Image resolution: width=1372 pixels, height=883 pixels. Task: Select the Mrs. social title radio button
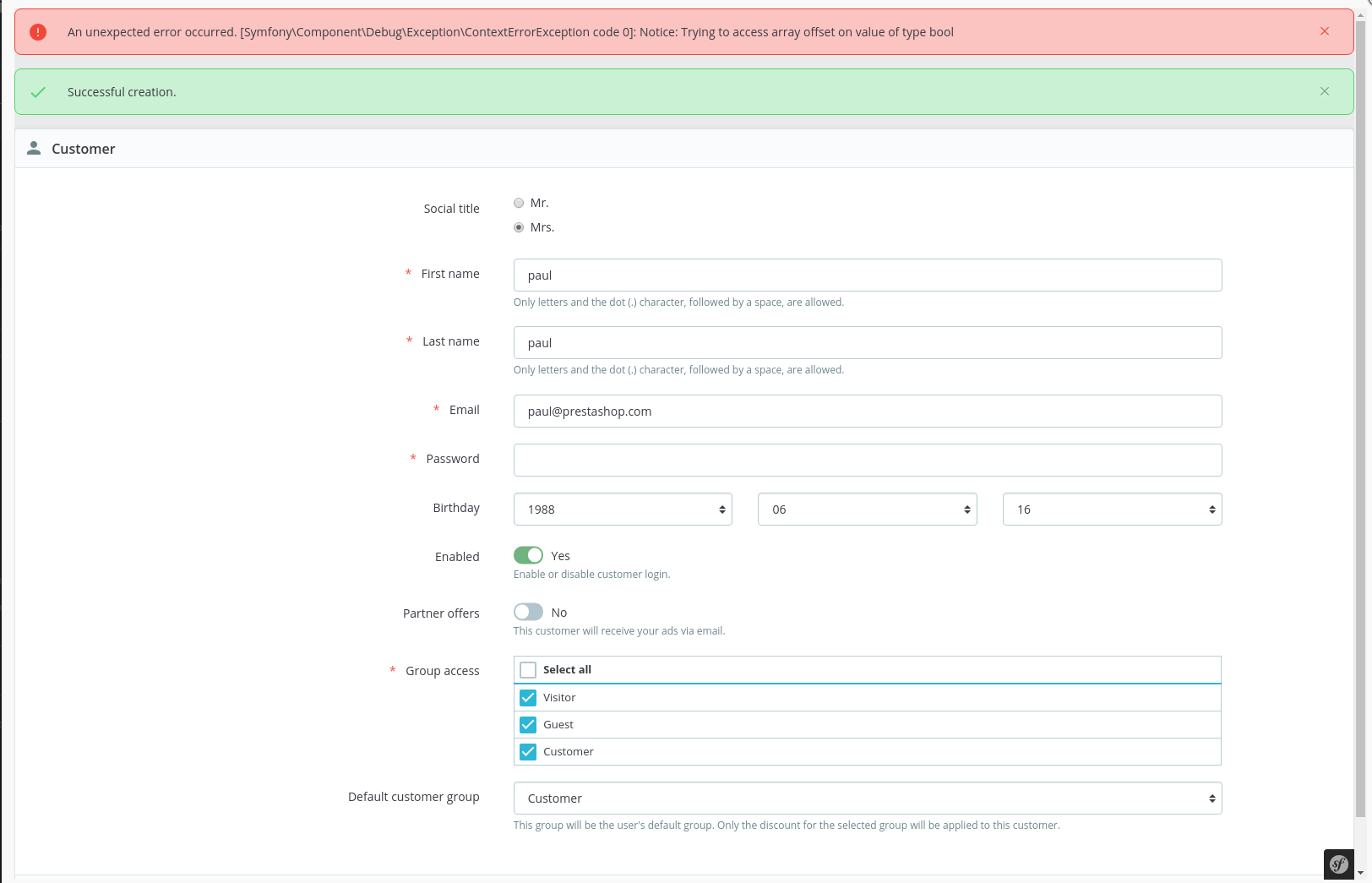(x=519, y=226)
